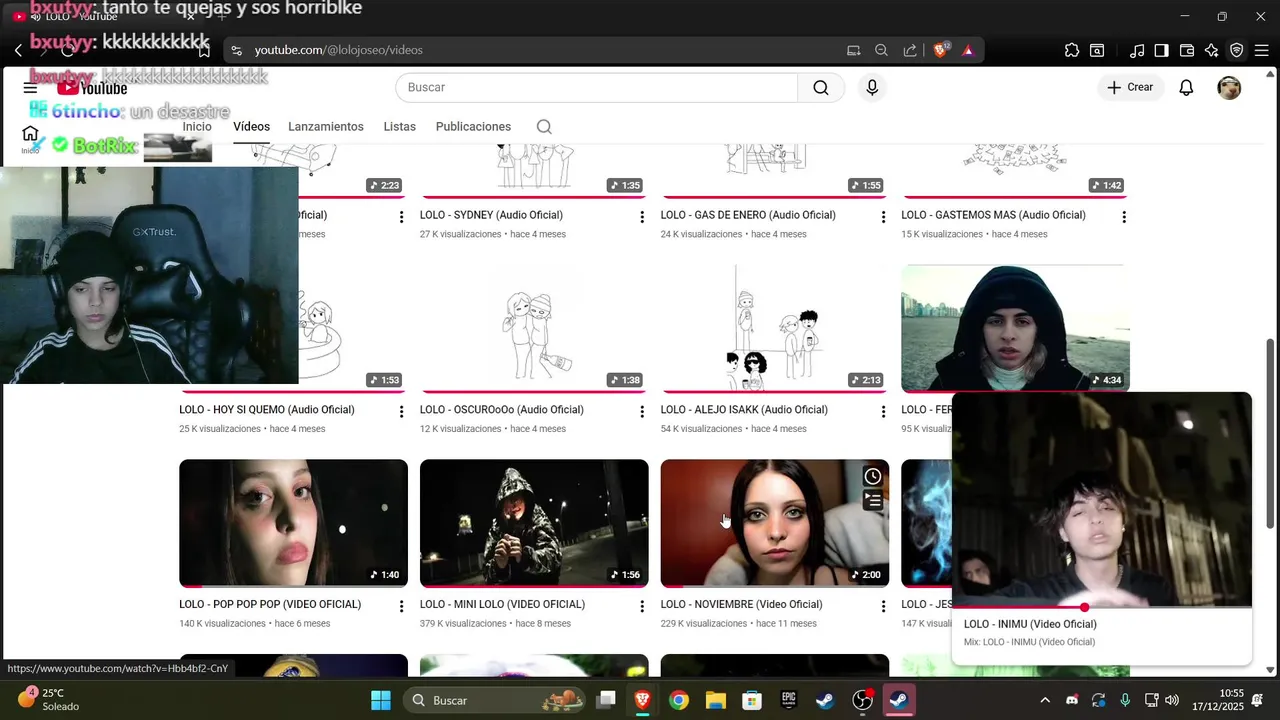Click the share page icon in address bar
Image resolution: width=1280 pixels, height=720 pixels.
click(910, 50)
